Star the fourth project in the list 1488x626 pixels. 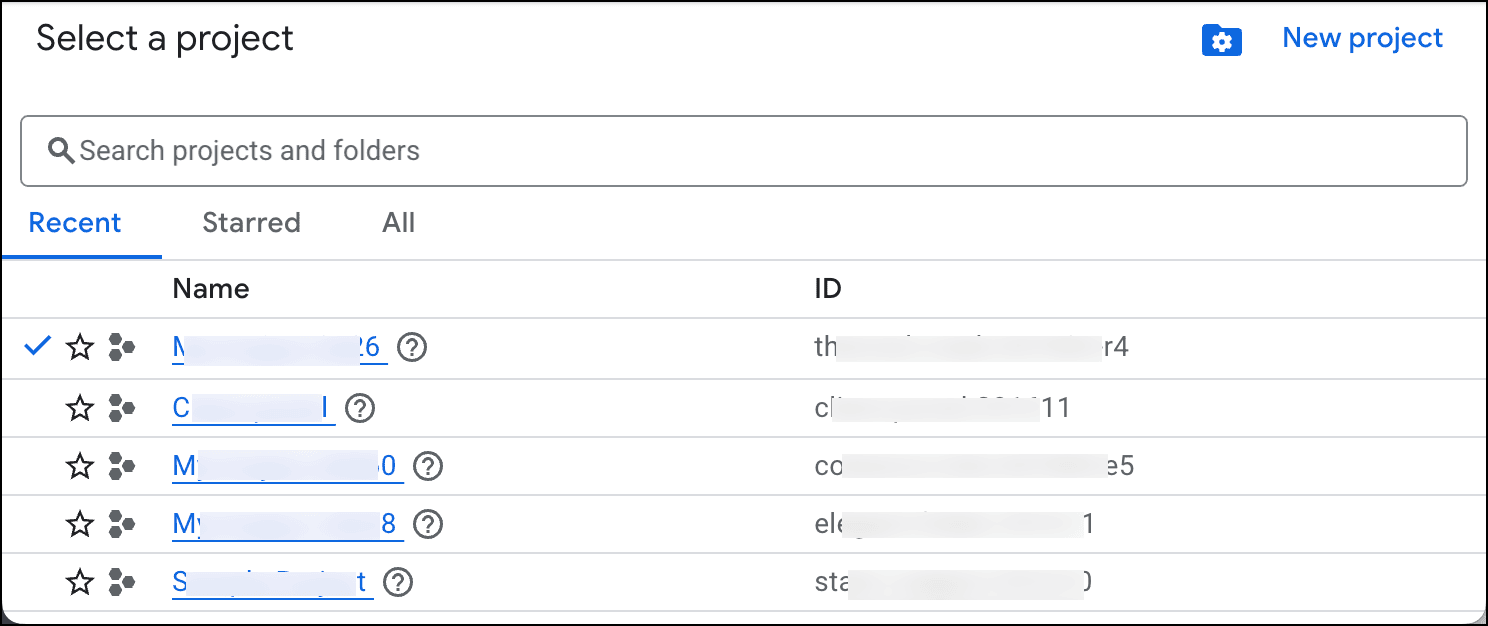[x=80, y=524]
